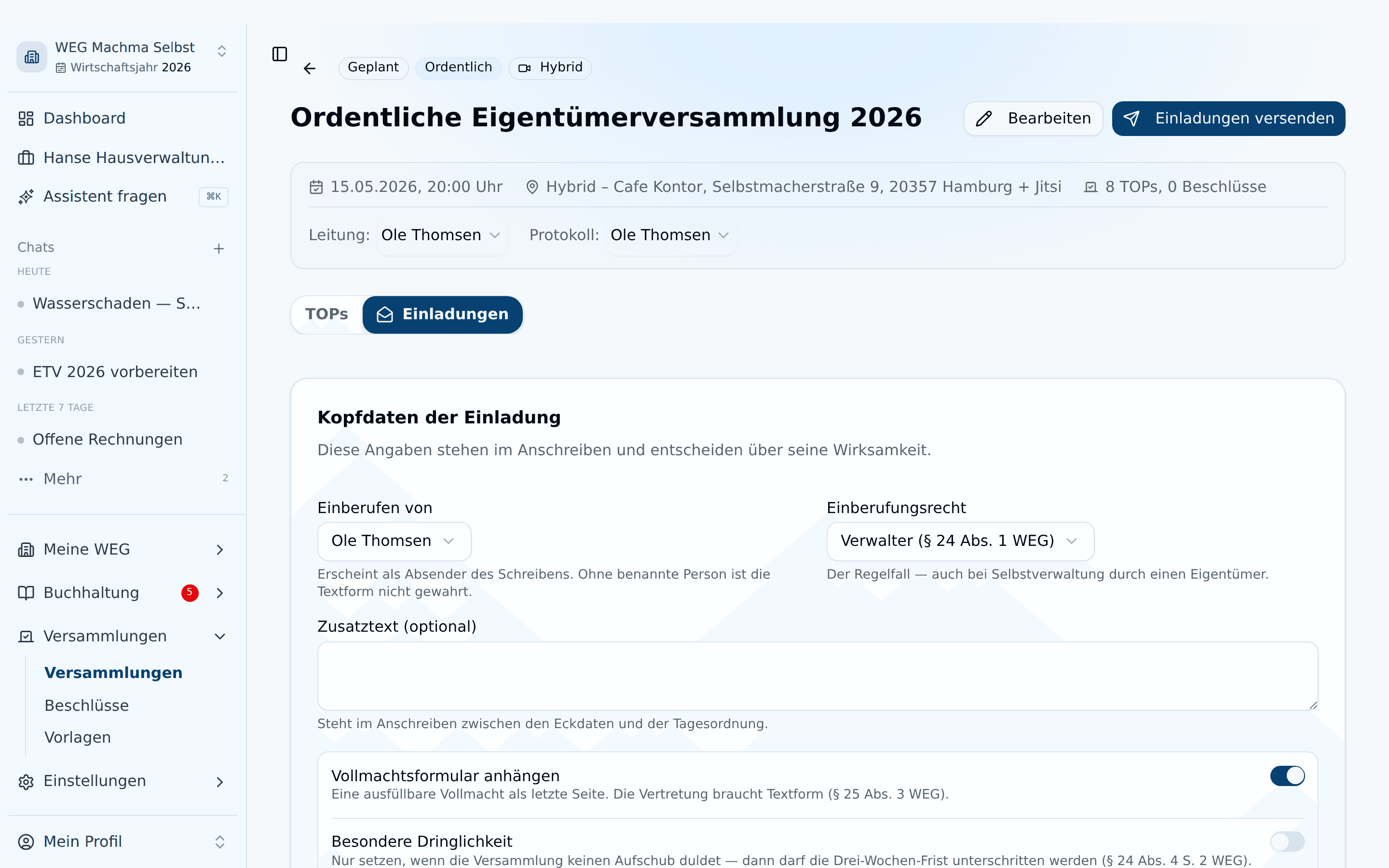Click Einladungen versenden button

1228,118
